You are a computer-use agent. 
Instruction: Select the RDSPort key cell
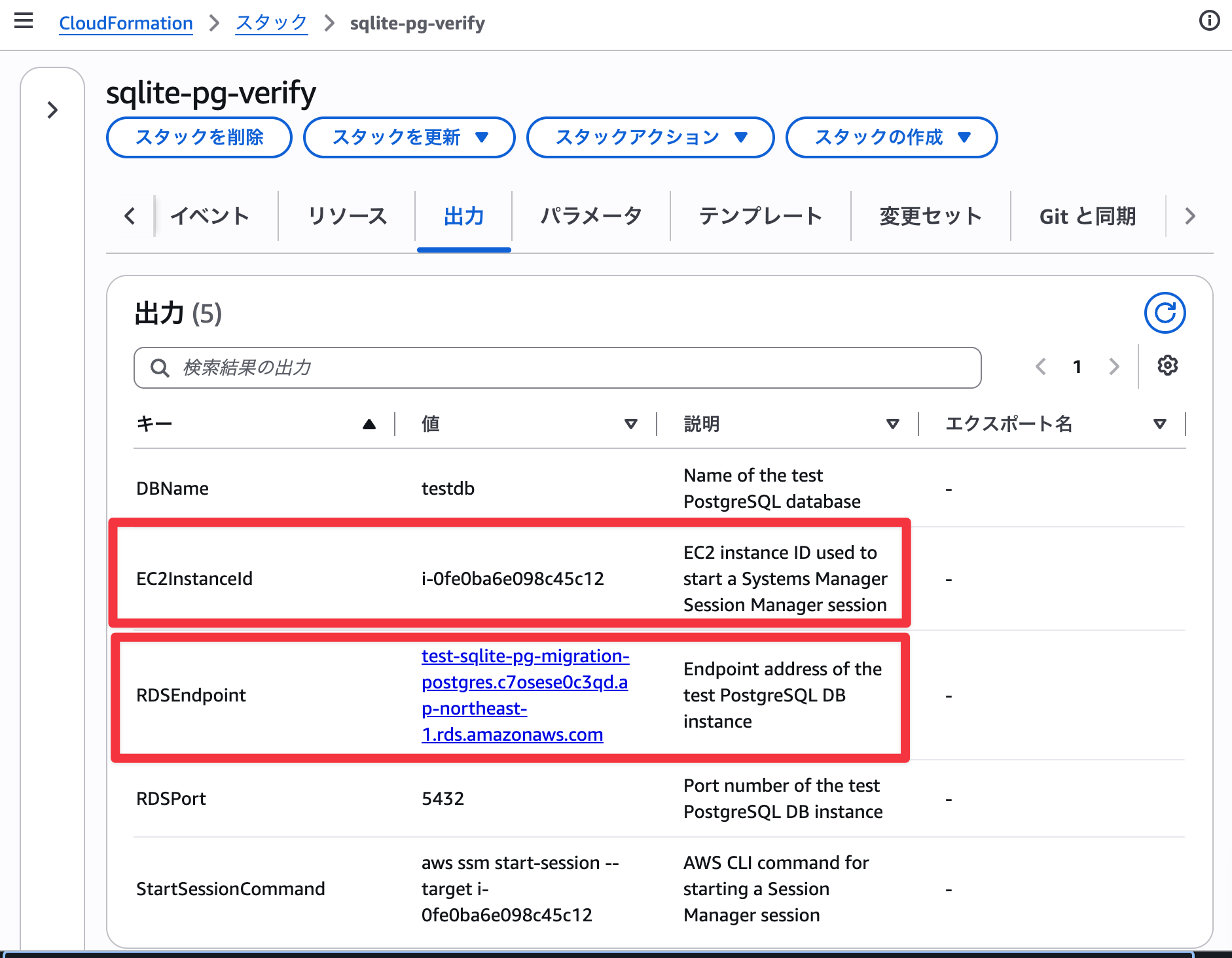[171, 798]
